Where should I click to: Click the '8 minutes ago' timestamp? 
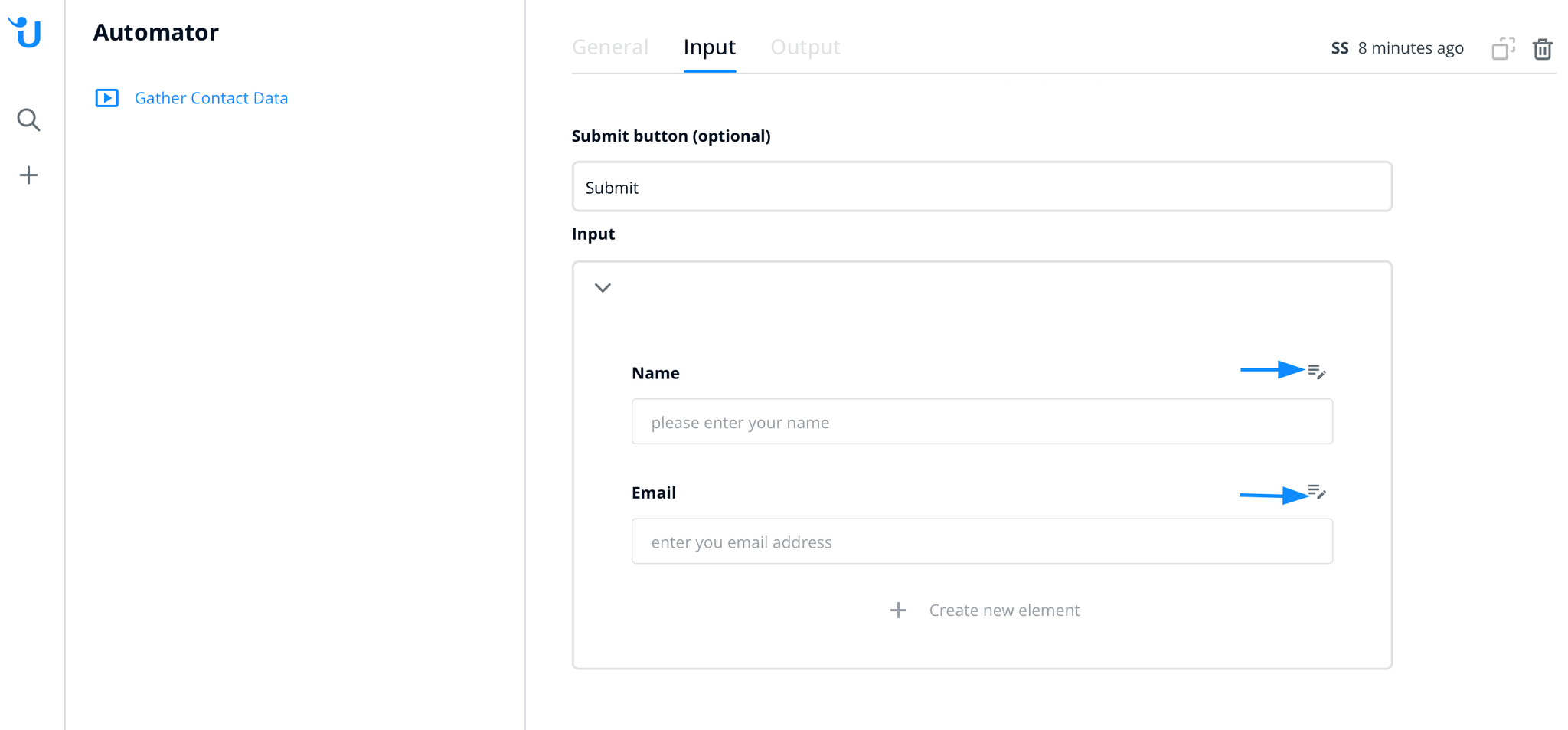click(x=1410, y=48)
